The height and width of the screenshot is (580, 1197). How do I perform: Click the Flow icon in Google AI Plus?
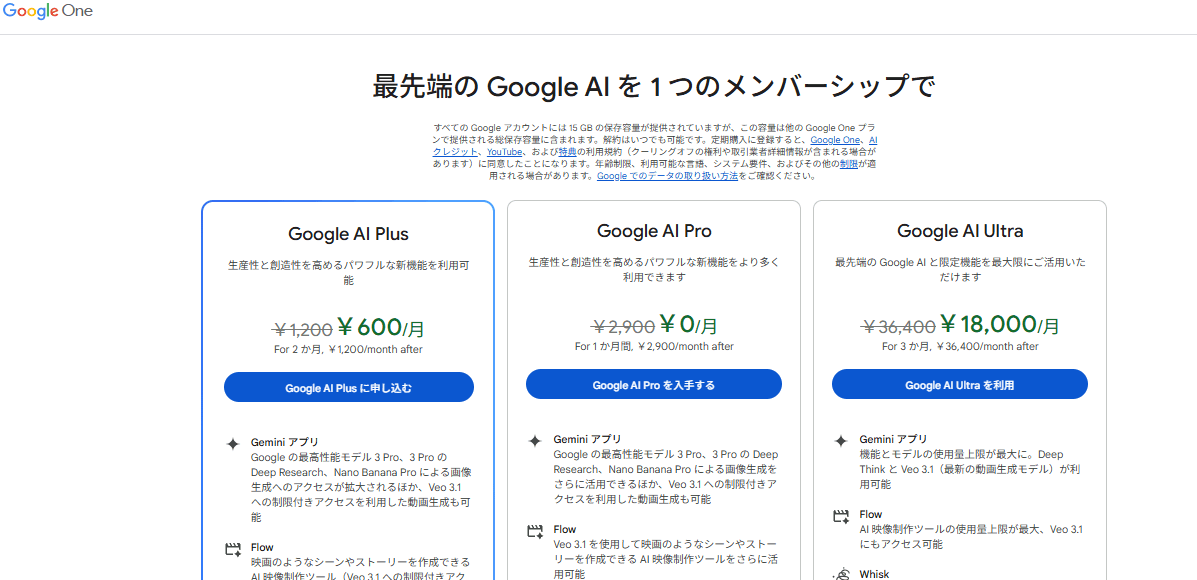233,549
